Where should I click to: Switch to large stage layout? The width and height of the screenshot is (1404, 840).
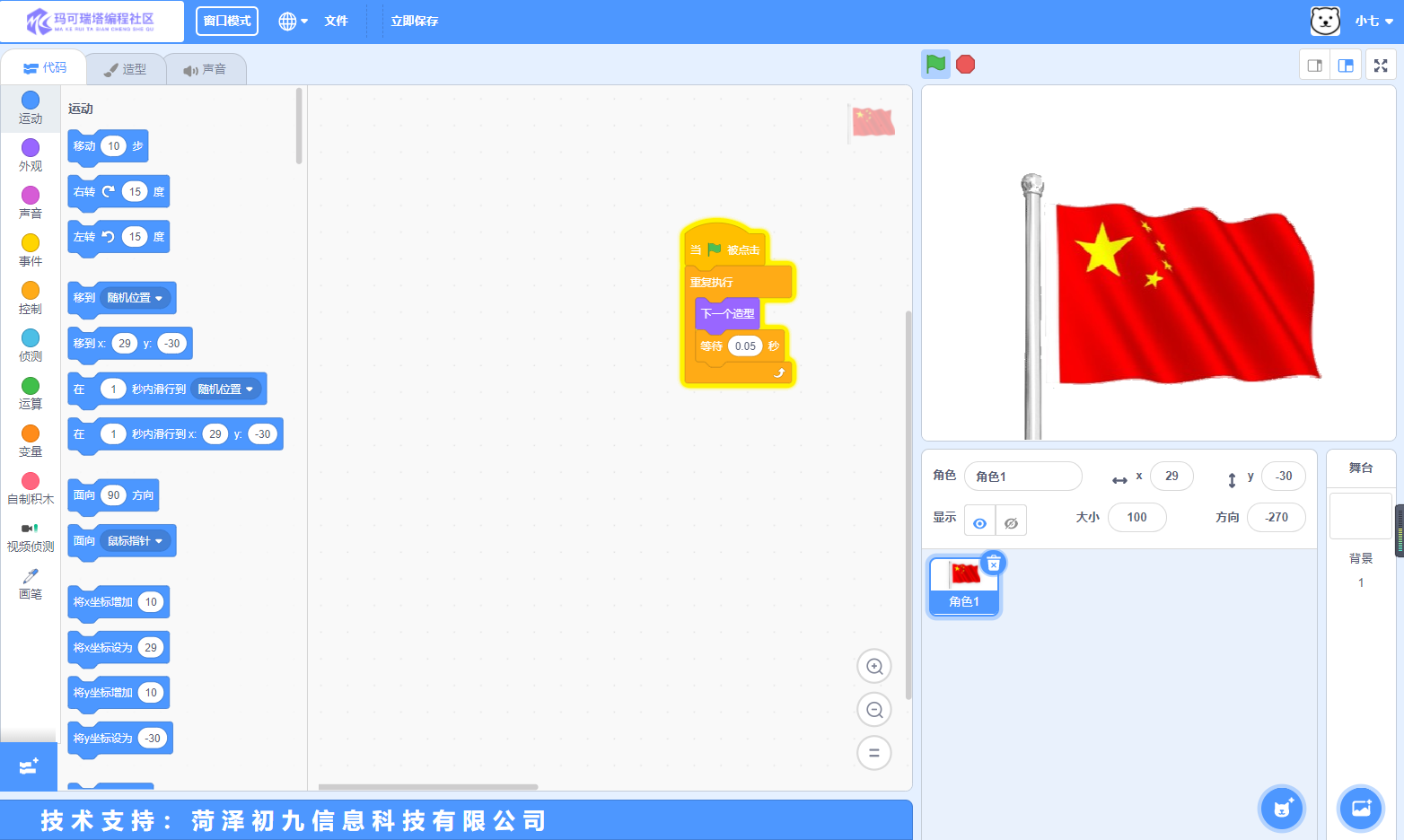click(1346, 65)
